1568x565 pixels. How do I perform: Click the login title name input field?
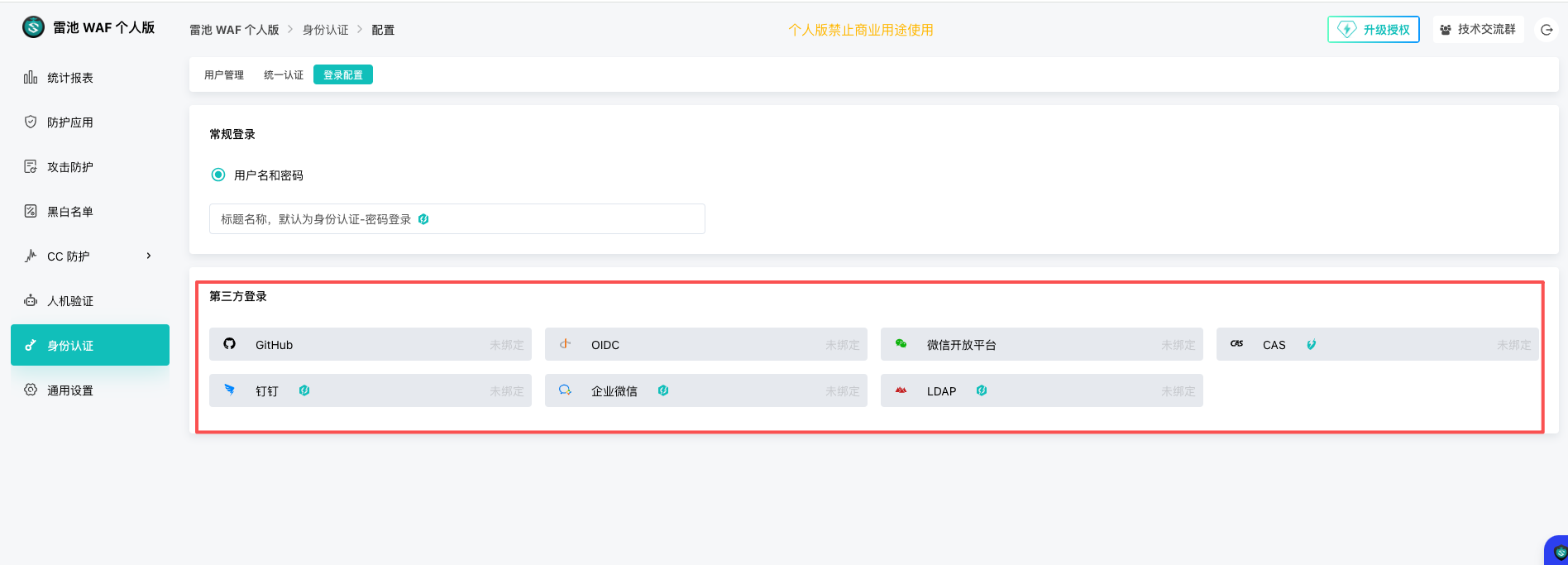(x=457, y=219)
